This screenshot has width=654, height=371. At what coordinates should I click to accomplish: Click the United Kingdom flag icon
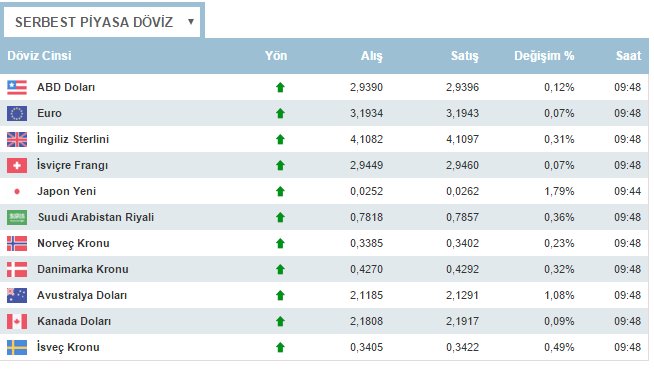click(17, 139)
